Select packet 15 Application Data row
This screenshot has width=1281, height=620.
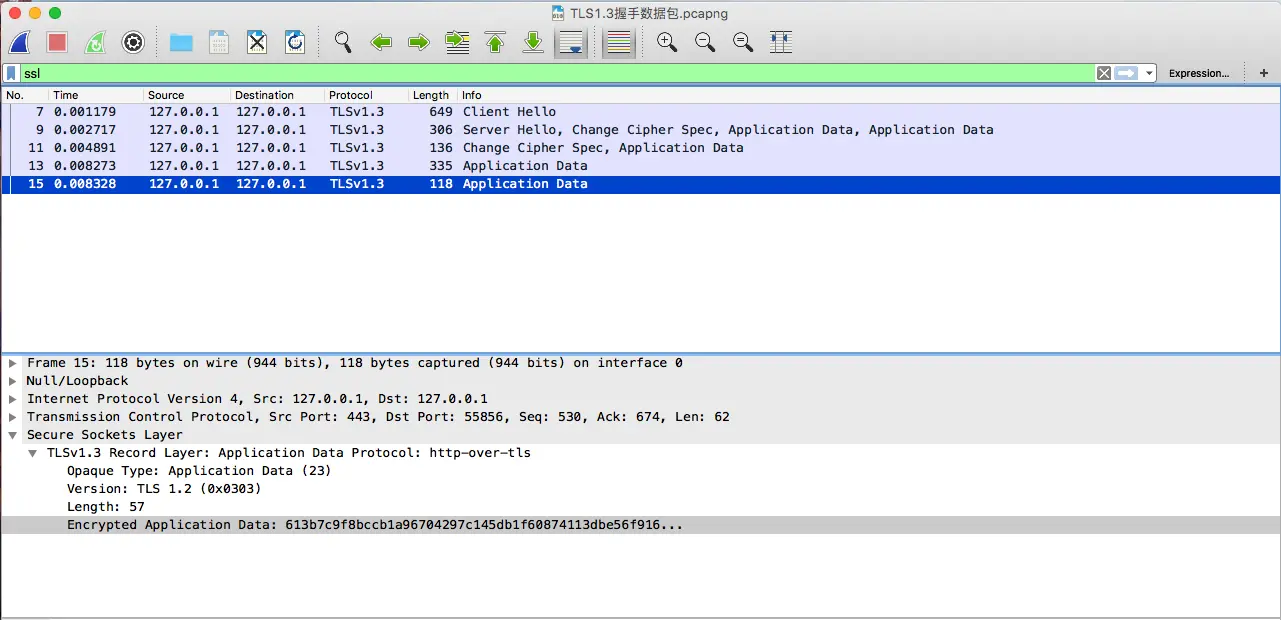[x=640, y=184]
